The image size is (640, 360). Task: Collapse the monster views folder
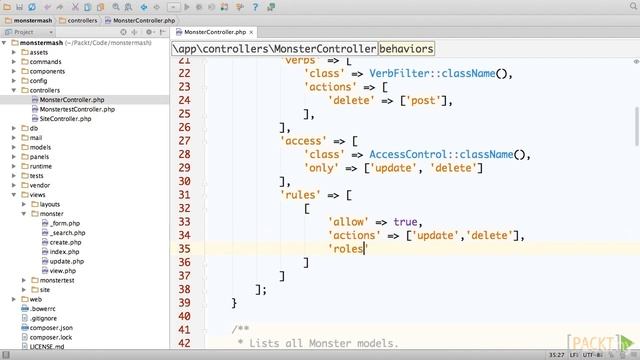24,214
